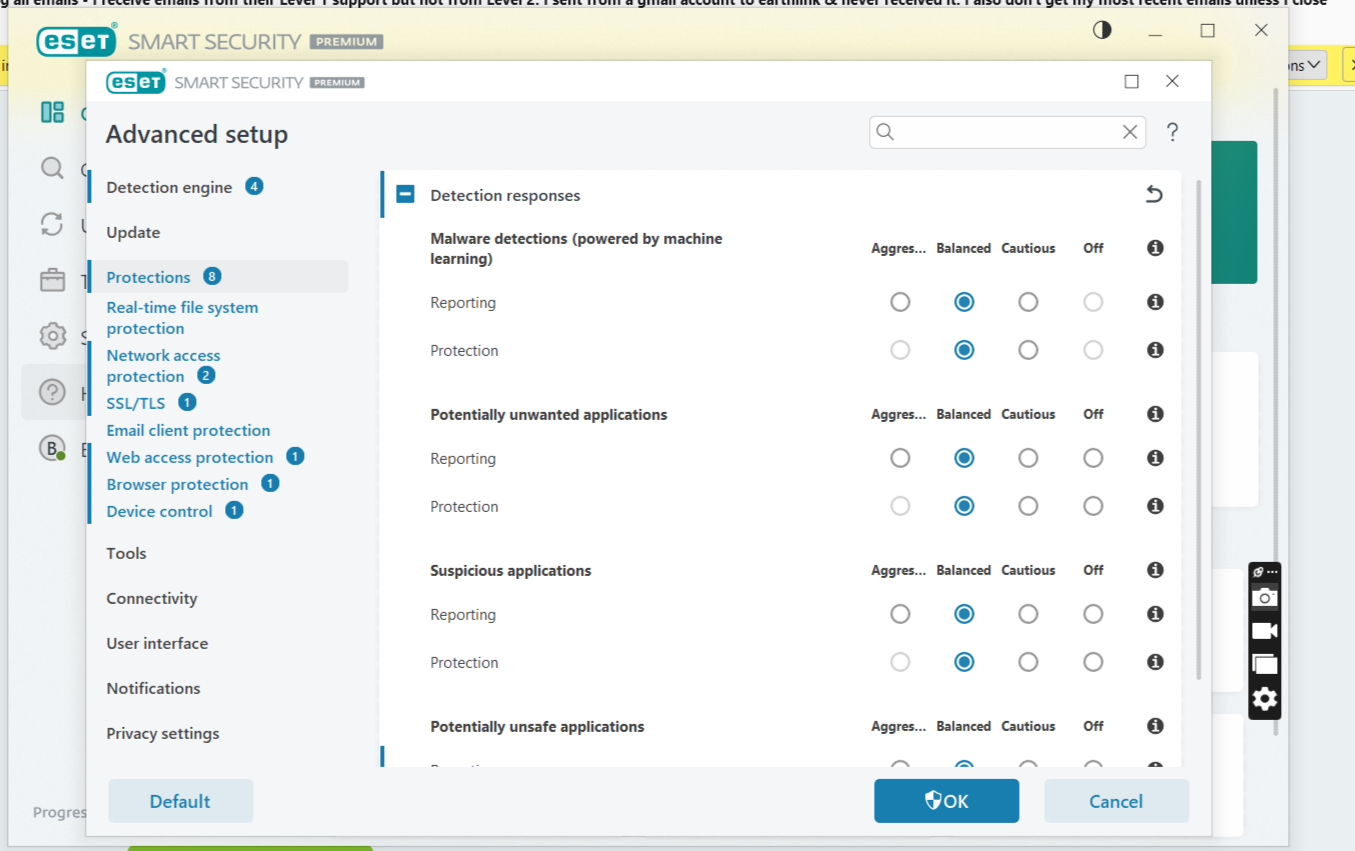The width and height of the screenshot is (1355, 851).
Task: Open the Tools category in sidebar
Action: click(126, 553)
